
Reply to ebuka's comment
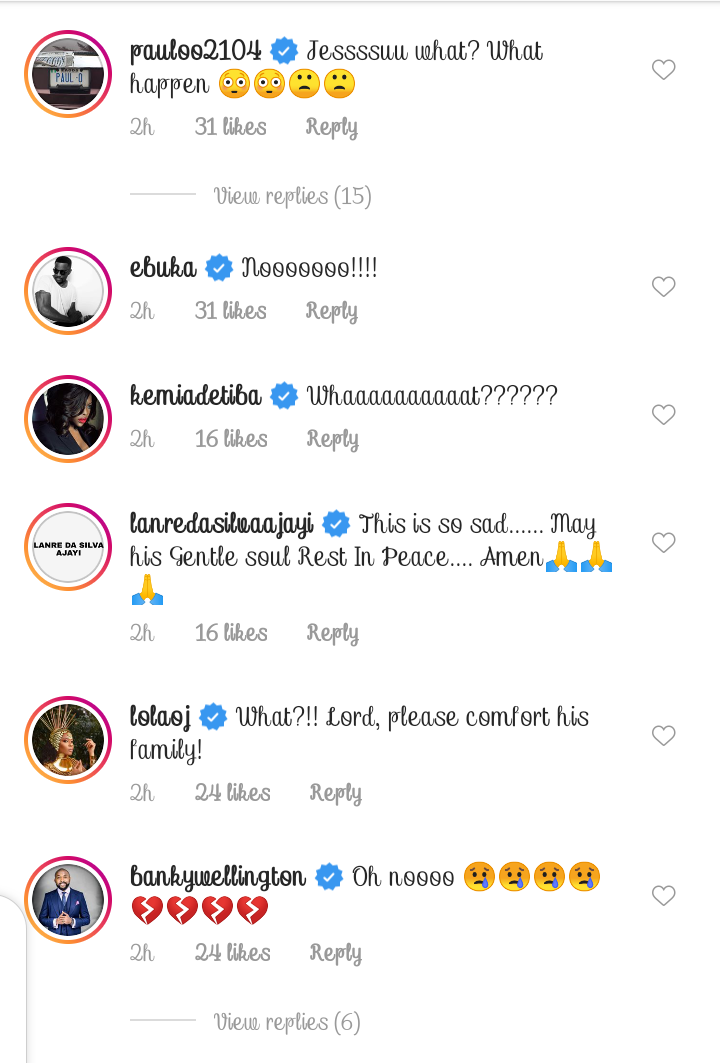coord(332,311)
